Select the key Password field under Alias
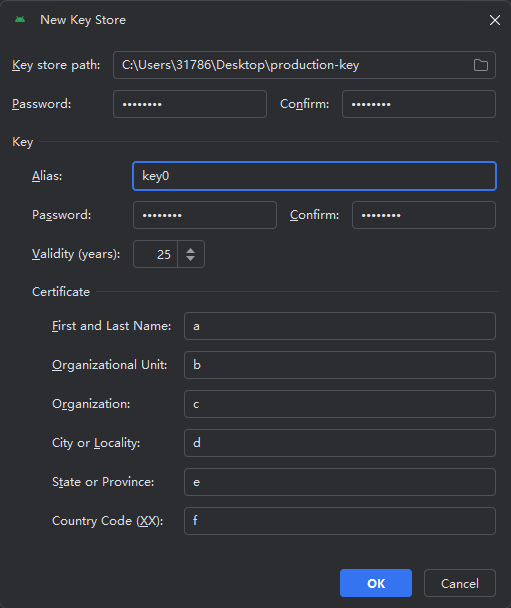This screenshot has height=608, width=511. point(205,215)
